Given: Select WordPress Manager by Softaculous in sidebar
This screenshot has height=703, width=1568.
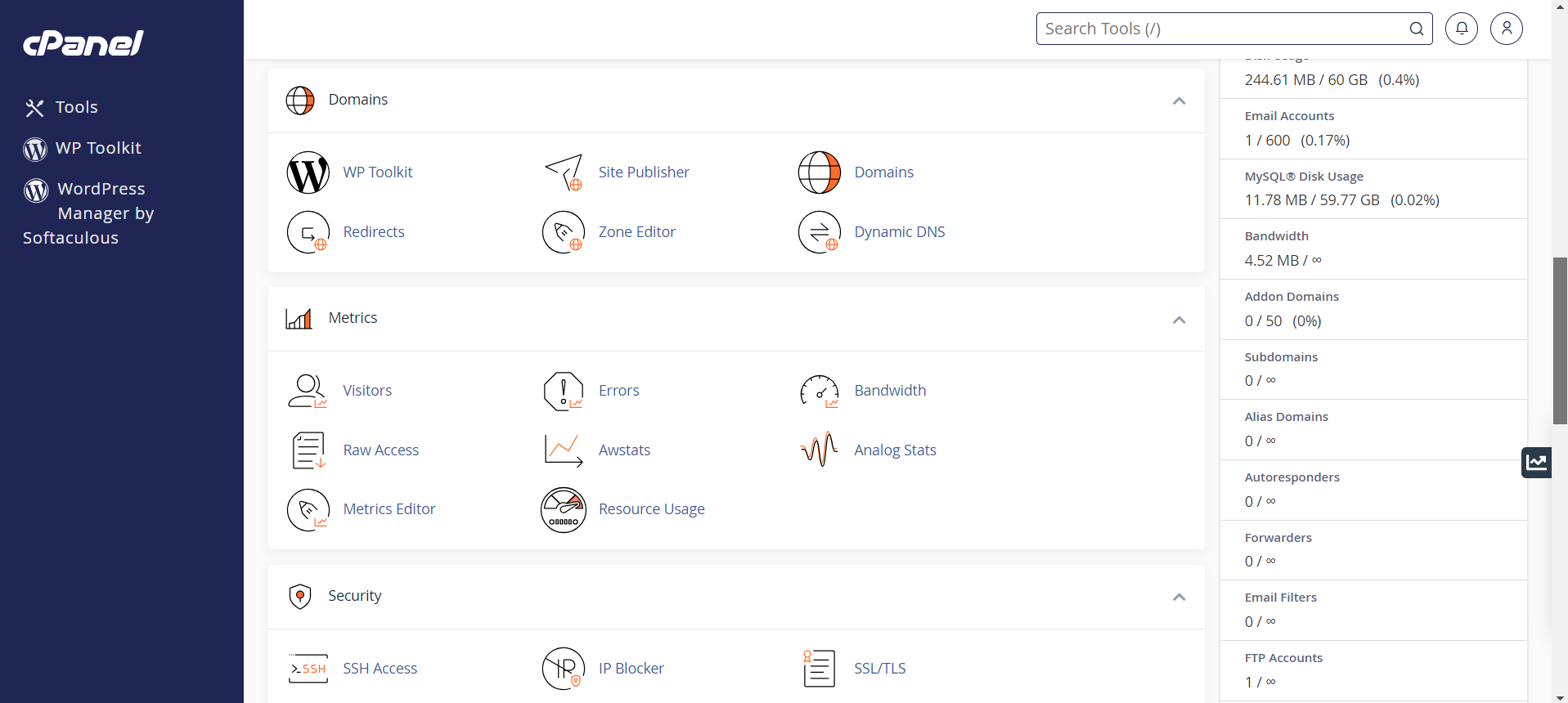Looking at the screenshot, I should point(88,213).
